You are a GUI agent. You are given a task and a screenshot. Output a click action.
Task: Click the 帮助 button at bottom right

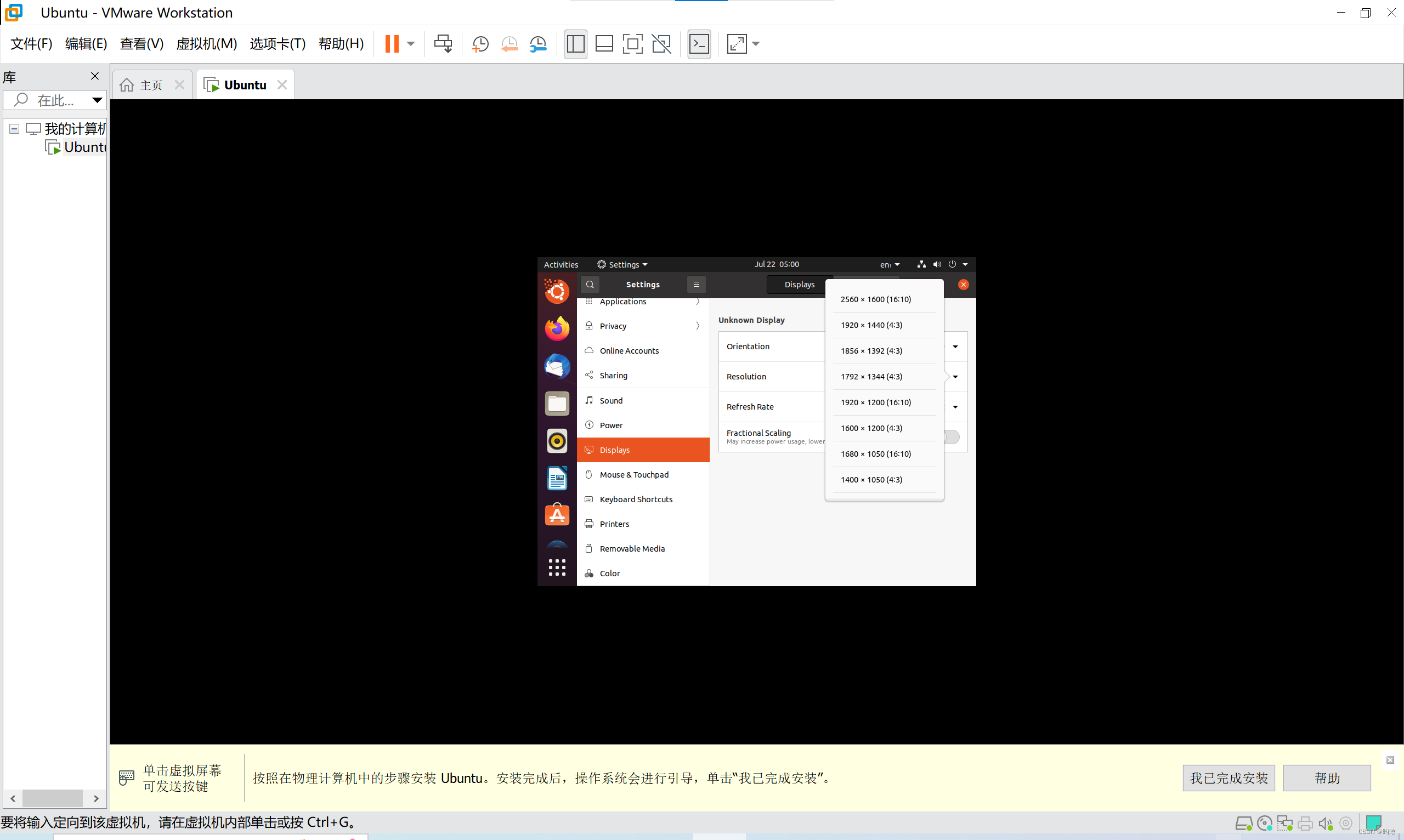[1327, 777]
